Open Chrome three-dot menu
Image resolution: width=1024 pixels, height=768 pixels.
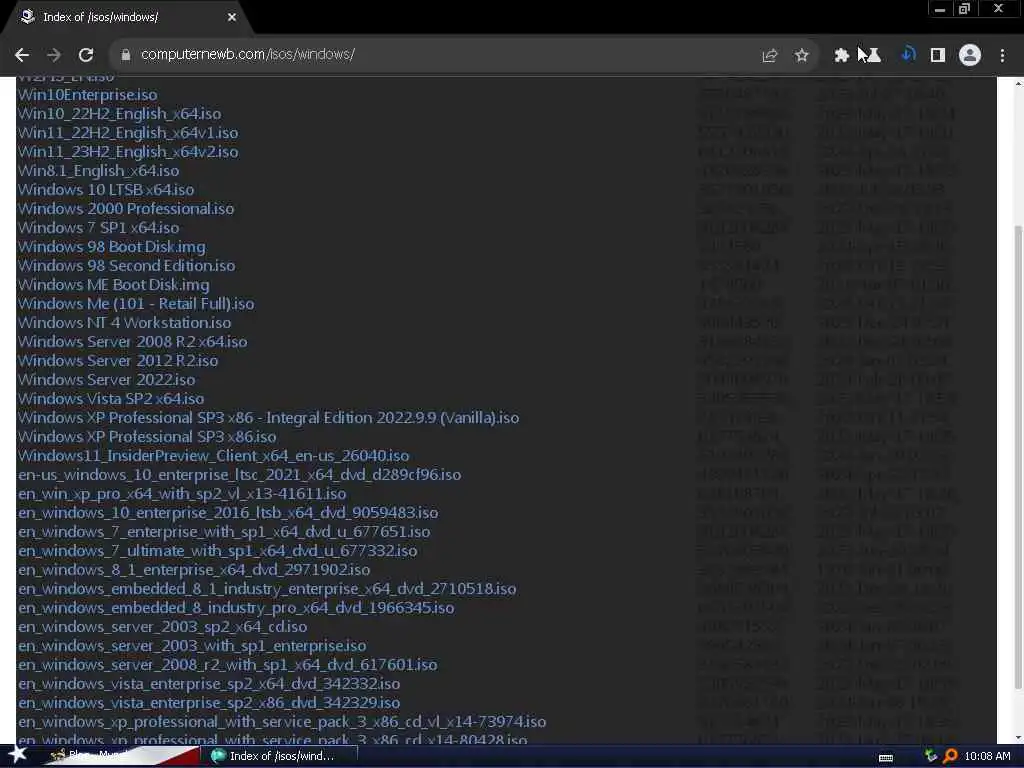coord(1002,56)
